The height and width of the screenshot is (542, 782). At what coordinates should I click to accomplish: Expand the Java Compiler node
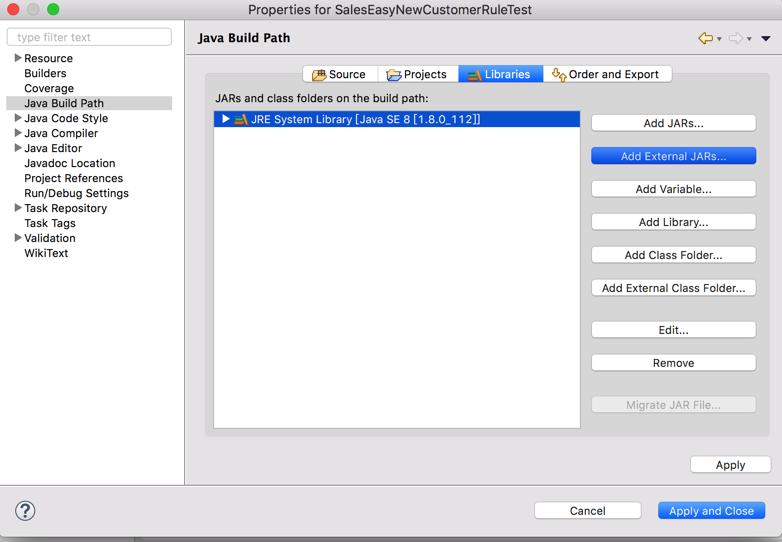click(x=18, y=133)
